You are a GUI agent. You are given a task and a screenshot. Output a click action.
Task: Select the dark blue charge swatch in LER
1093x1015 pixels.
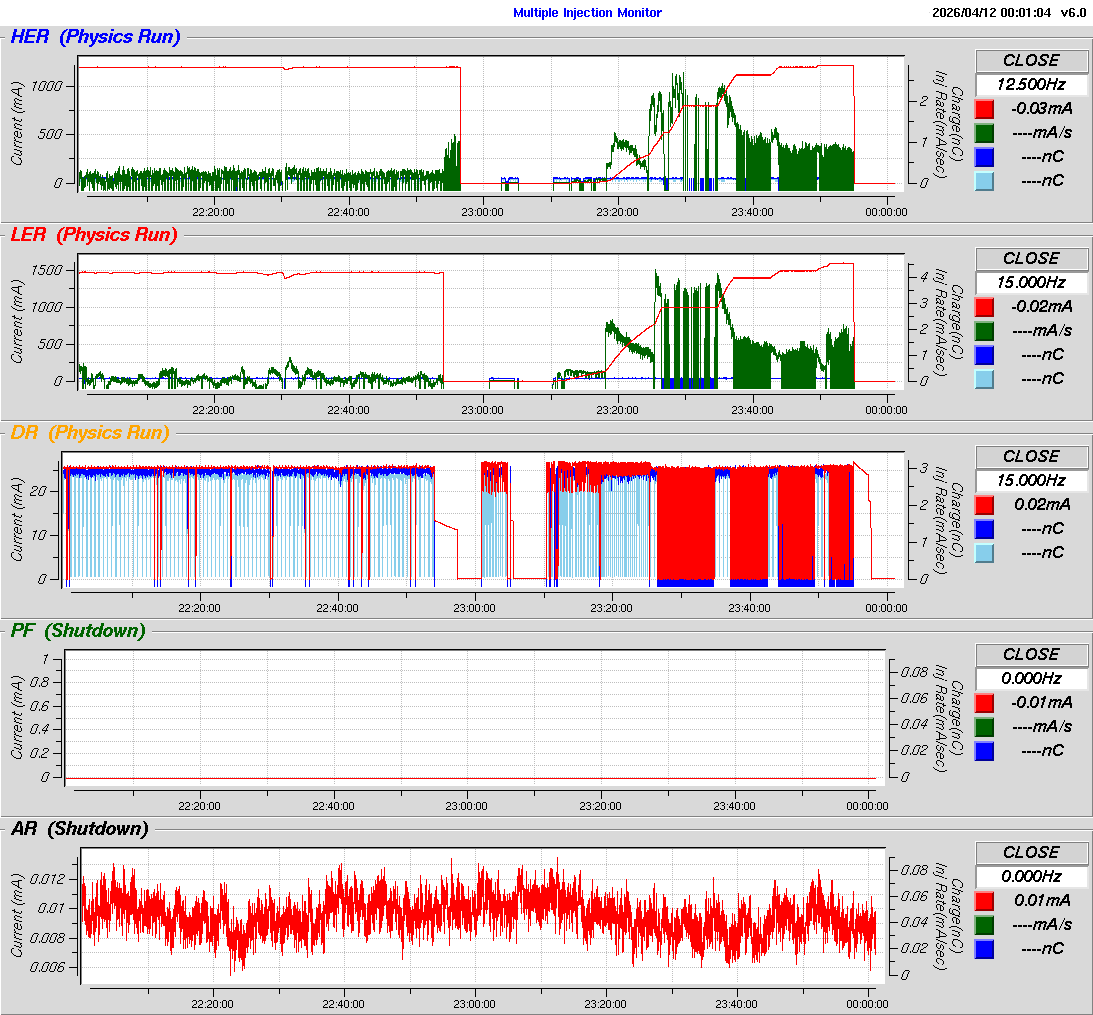click(x=984, y=355)
